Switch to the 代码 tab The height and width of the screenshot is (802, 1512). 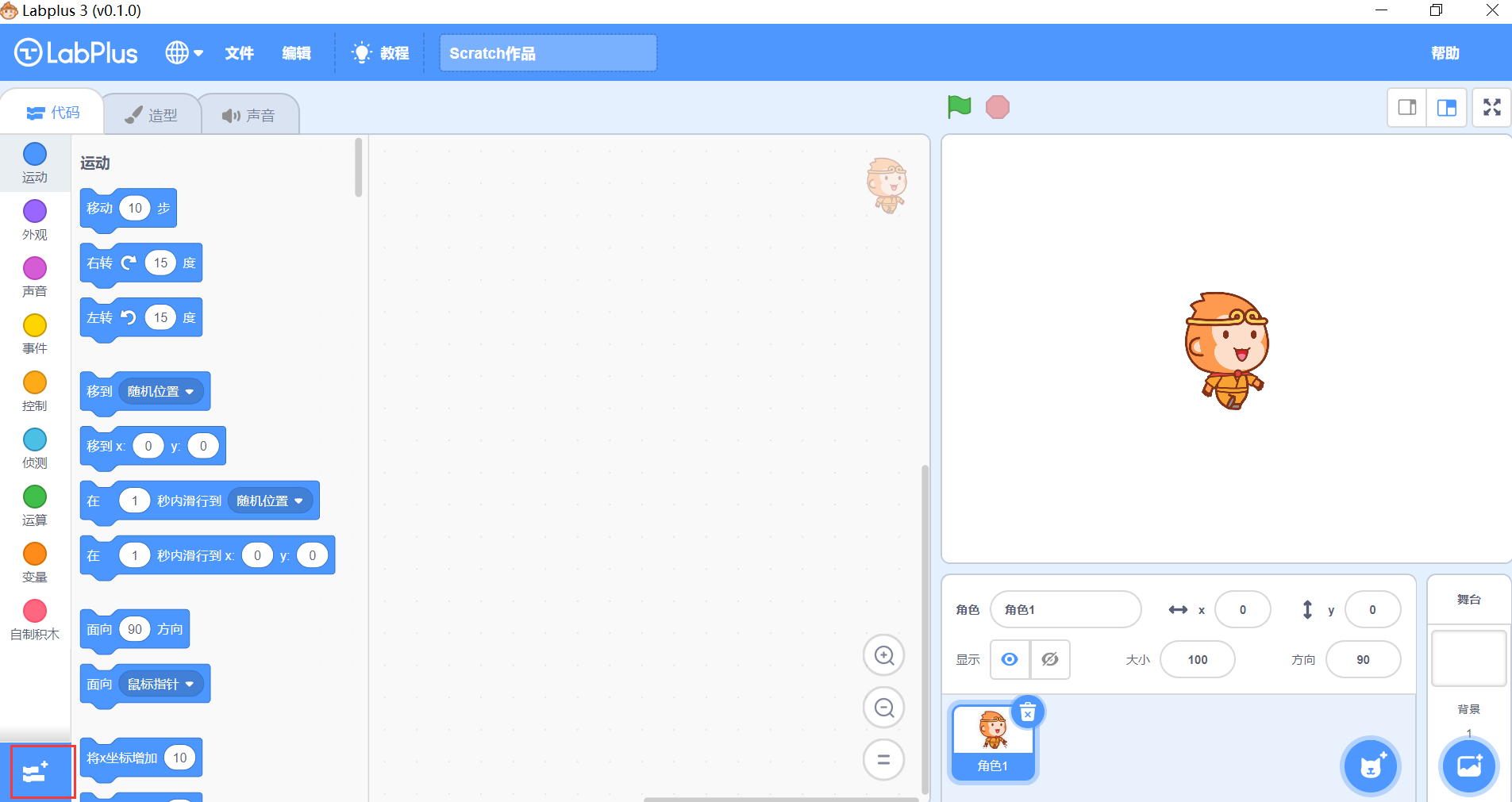point(52,113)
